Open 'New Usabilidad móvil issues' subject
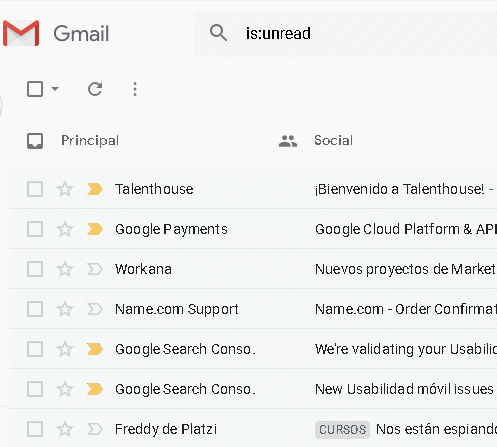The width and height of the screenshot is (497, 447). pos(404,389)
